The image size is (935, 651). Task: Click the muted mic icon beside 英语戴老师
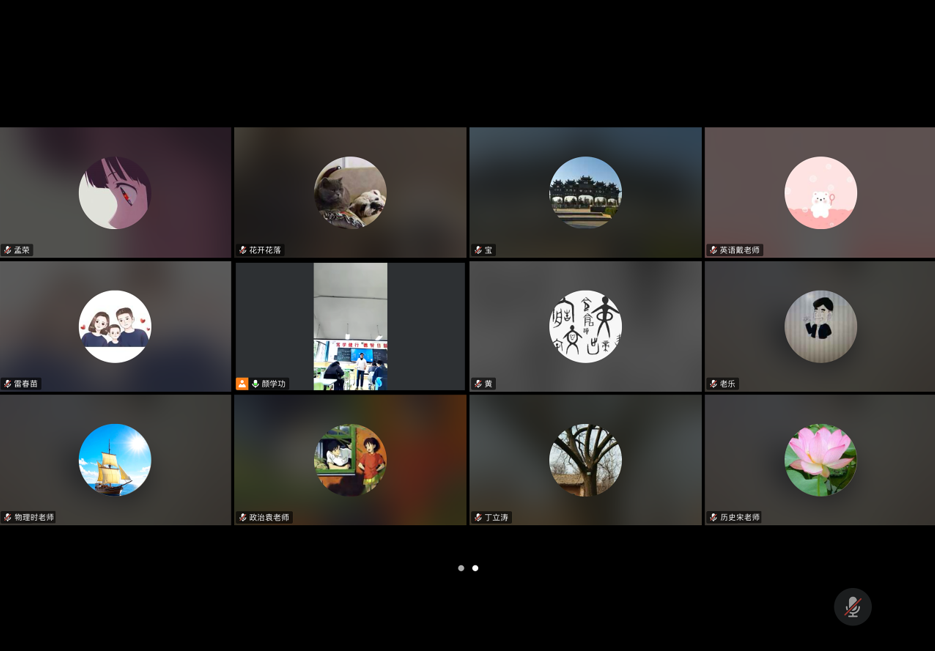pyautogui.click(x=713, y=250)
